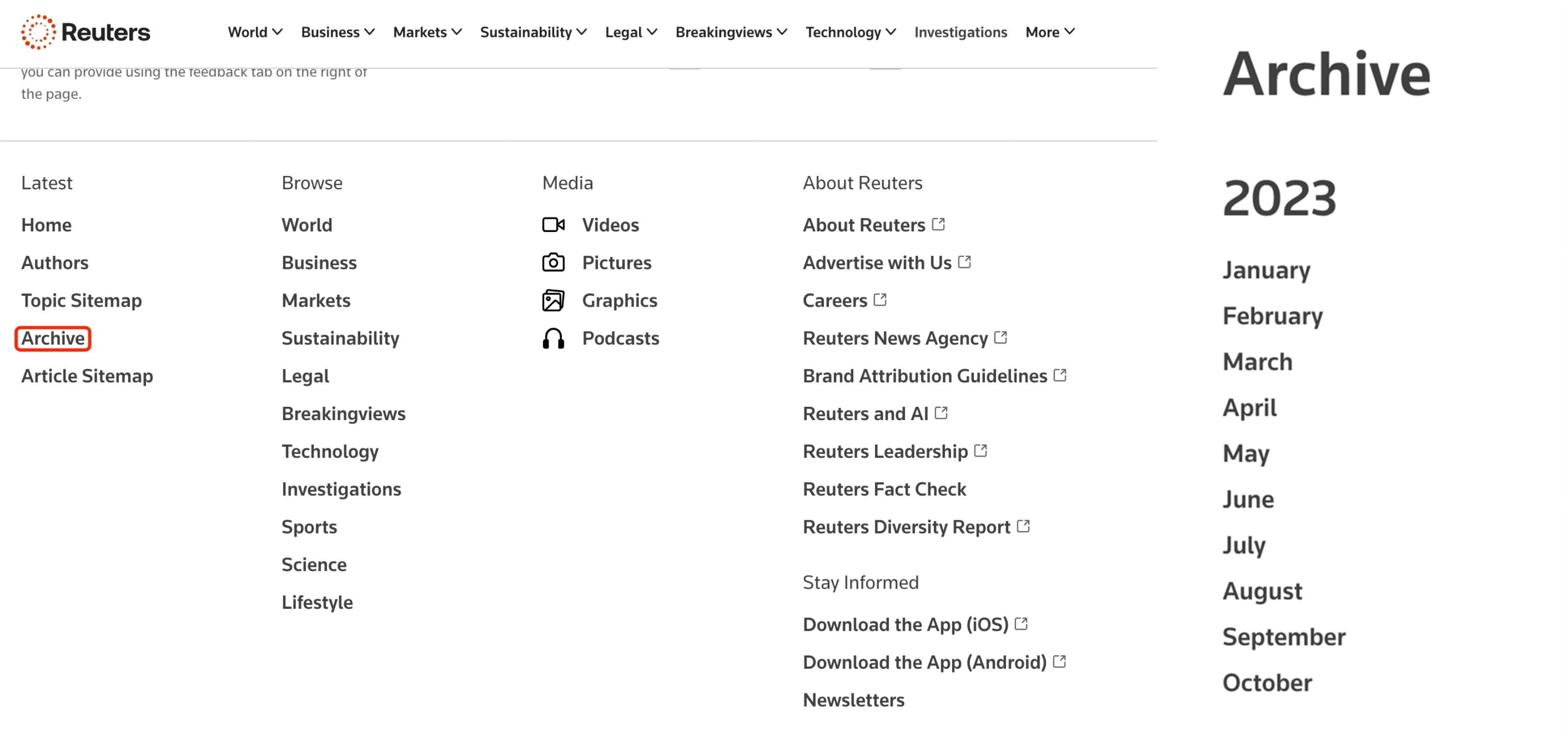Click the Graphics image icon

coord(553,300)
